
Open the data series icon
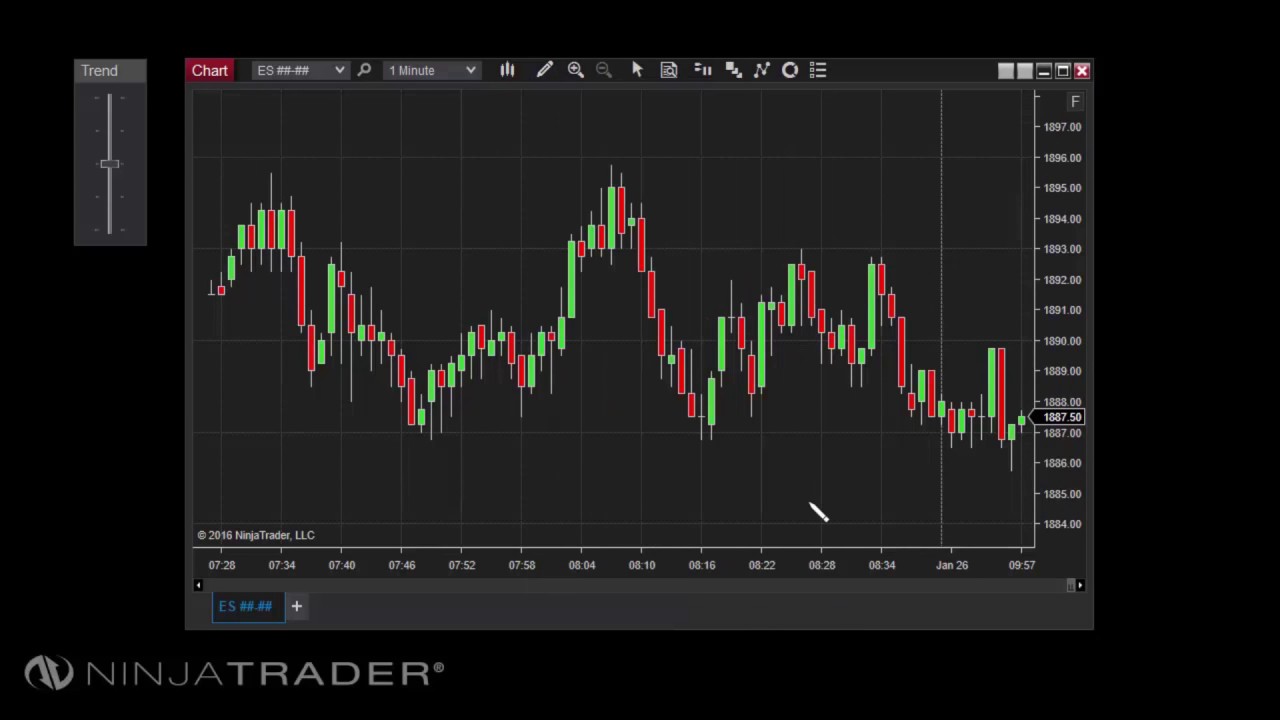click(733, 70)
